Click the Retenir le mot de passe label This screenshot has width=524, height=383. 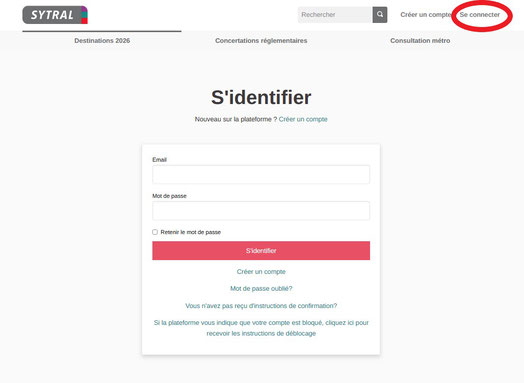pyautogui.click(x=190, y=232)
